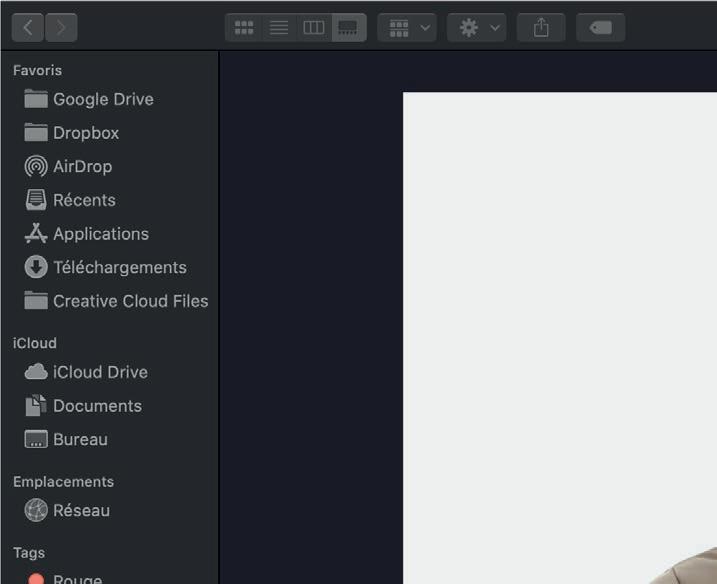This screenshot has width=717, height=584.
Task: Open the gear action menu
Action: tap(476, 27)
